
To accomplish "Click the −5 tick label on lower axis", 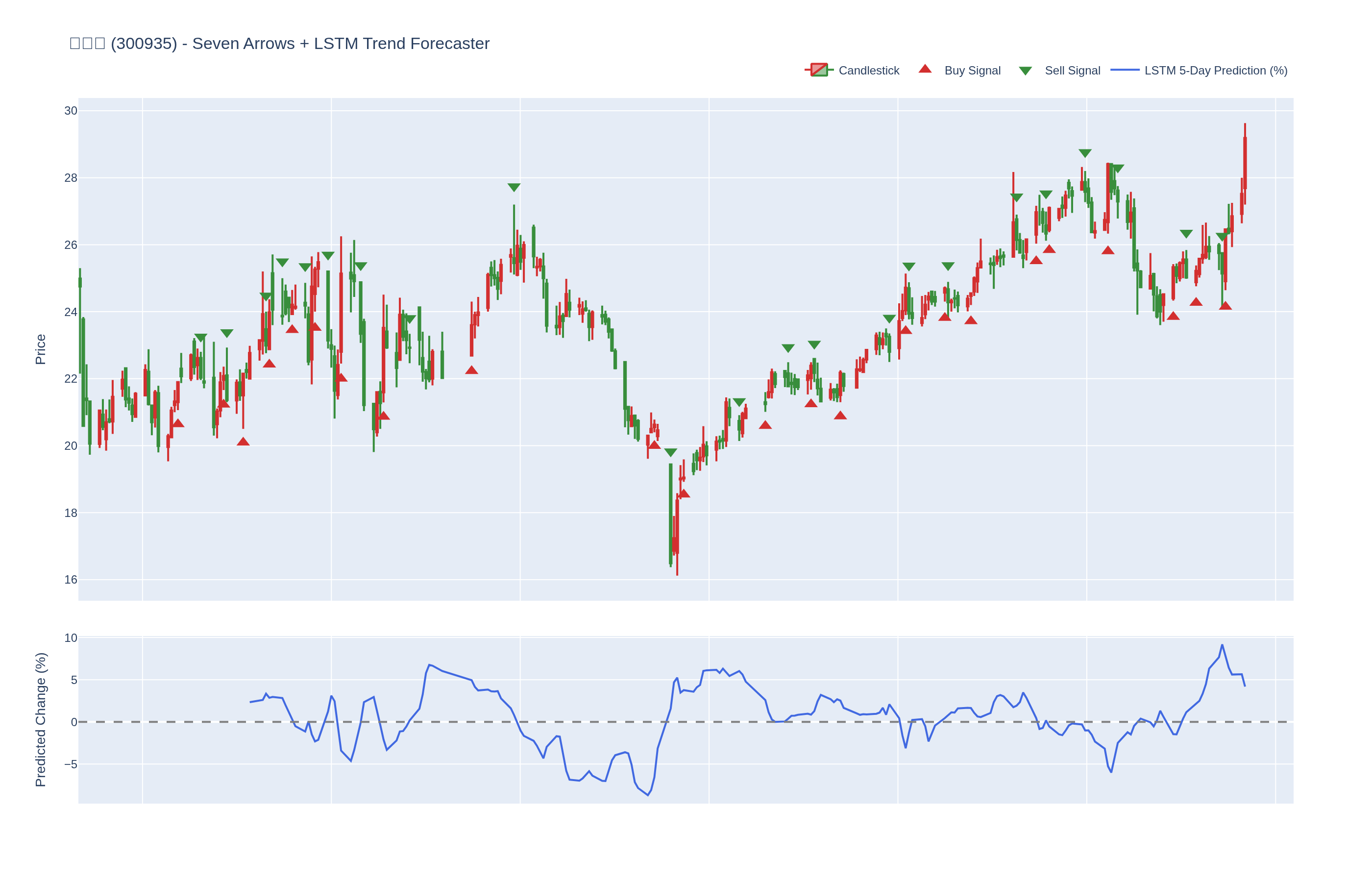I will 71,764.
